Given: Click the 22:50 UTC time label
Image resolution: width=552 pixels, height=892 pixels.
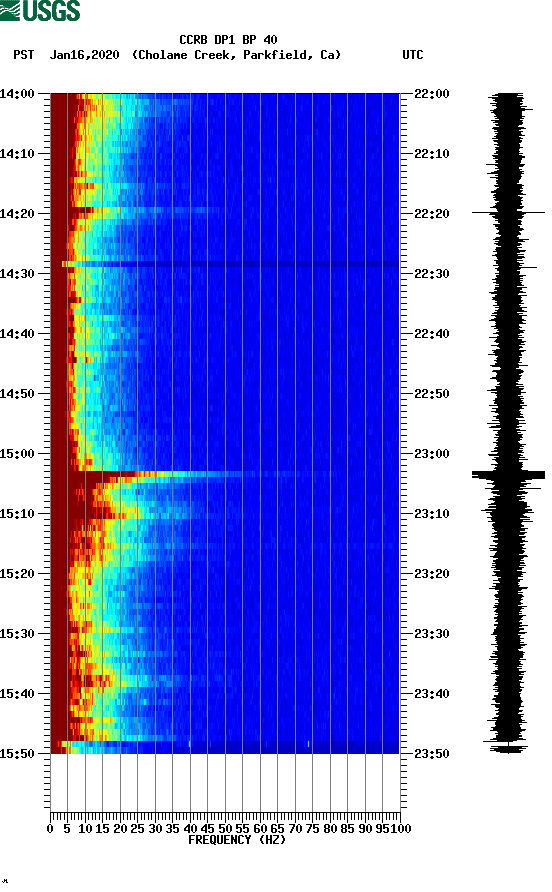Looking at the screenshot, I should [432, 394].
